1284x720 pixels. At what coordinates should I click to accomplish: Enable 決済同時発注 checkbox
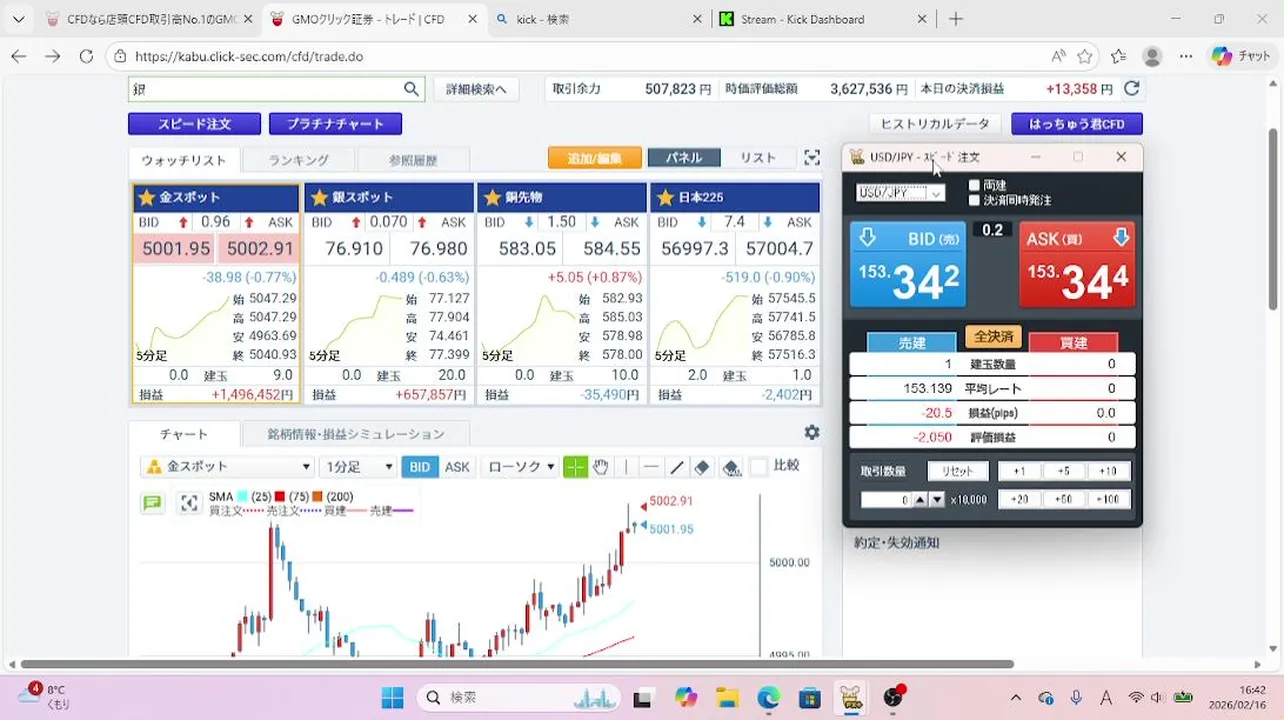pos(975,200)
